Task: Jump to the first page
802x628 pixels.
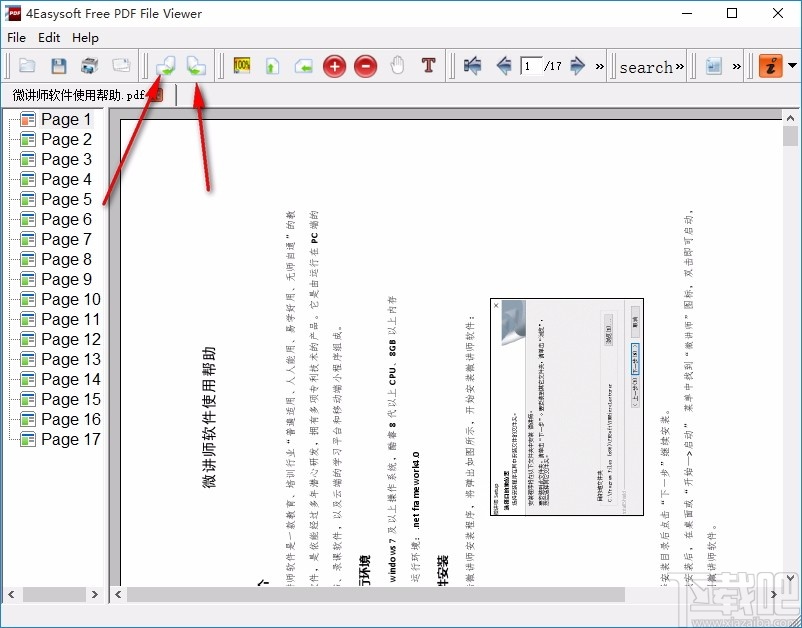Action: tap(471, 65)
